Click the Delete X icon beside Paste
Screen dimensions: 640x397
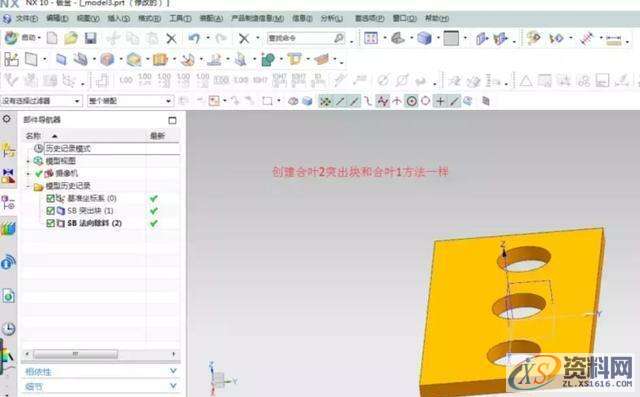pyautogui.click(x=171, y=39)
